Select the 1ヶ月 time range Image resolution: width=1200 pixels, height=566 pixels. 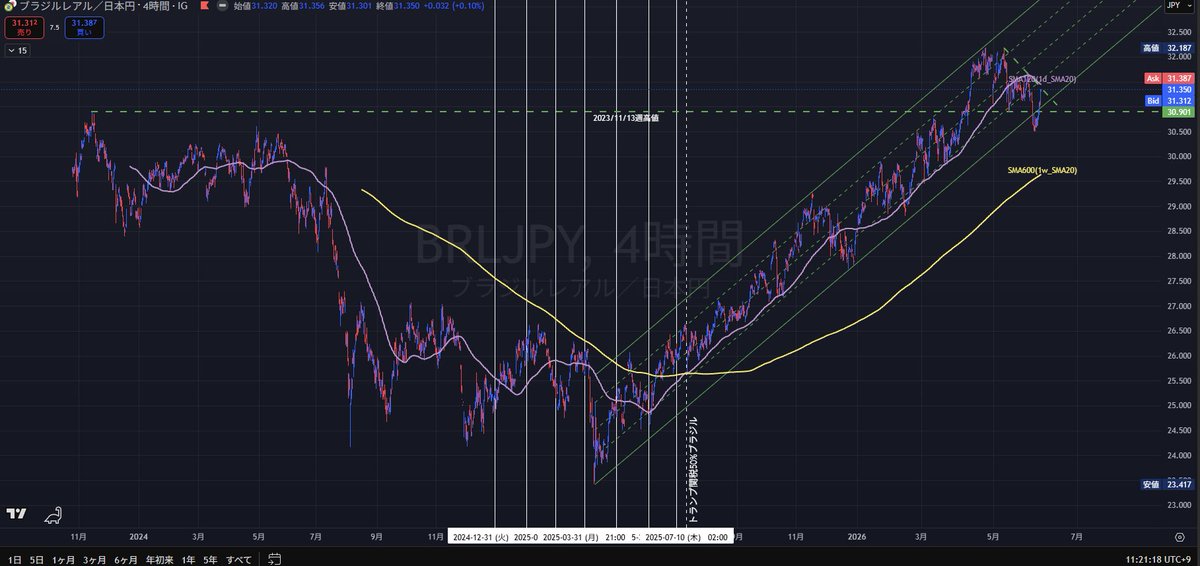point(64,558)
